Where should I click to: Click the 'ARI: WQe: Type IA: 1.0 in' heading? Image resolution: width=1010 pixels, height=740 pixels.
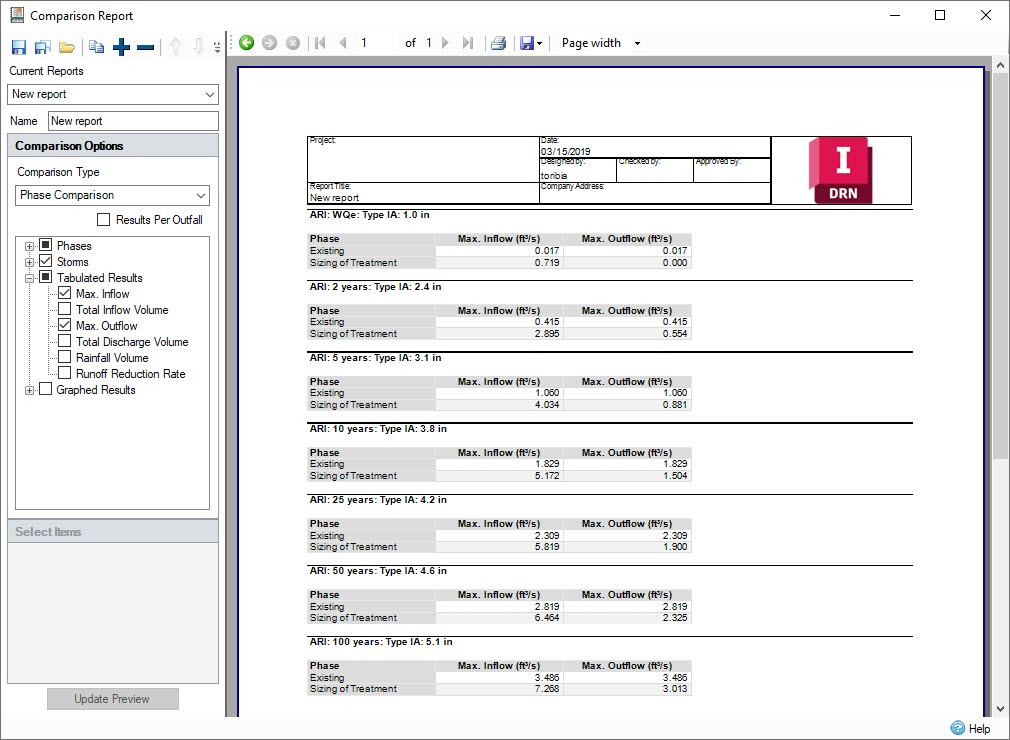(369, 214)
